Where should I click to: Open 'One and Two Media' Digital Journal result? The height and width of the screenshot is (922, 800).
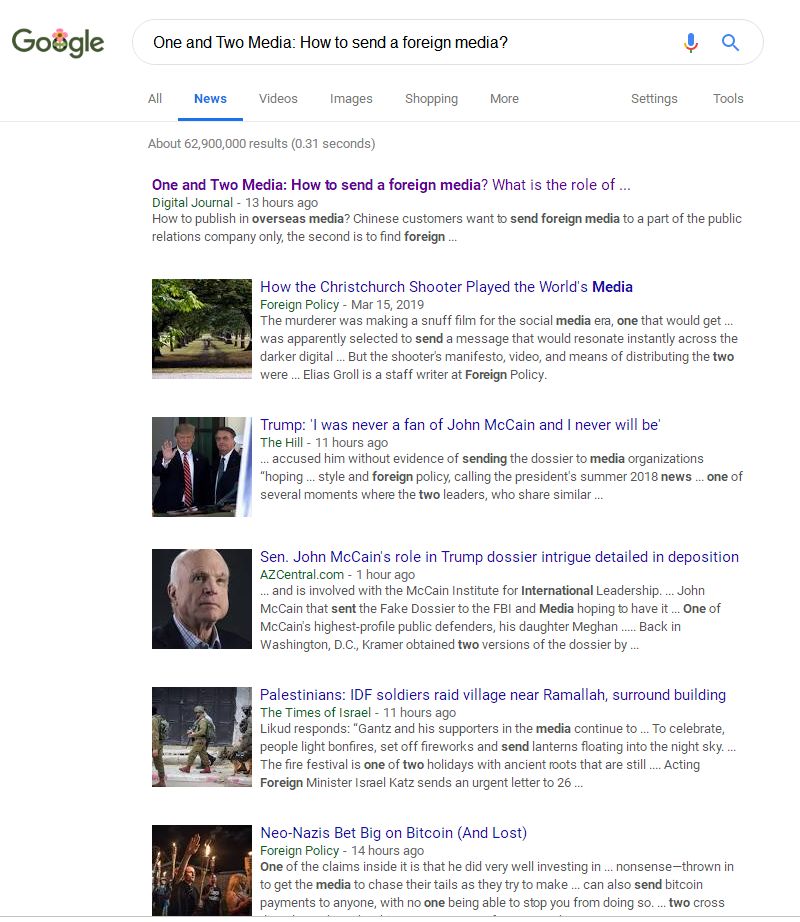(x=391, y=185)
